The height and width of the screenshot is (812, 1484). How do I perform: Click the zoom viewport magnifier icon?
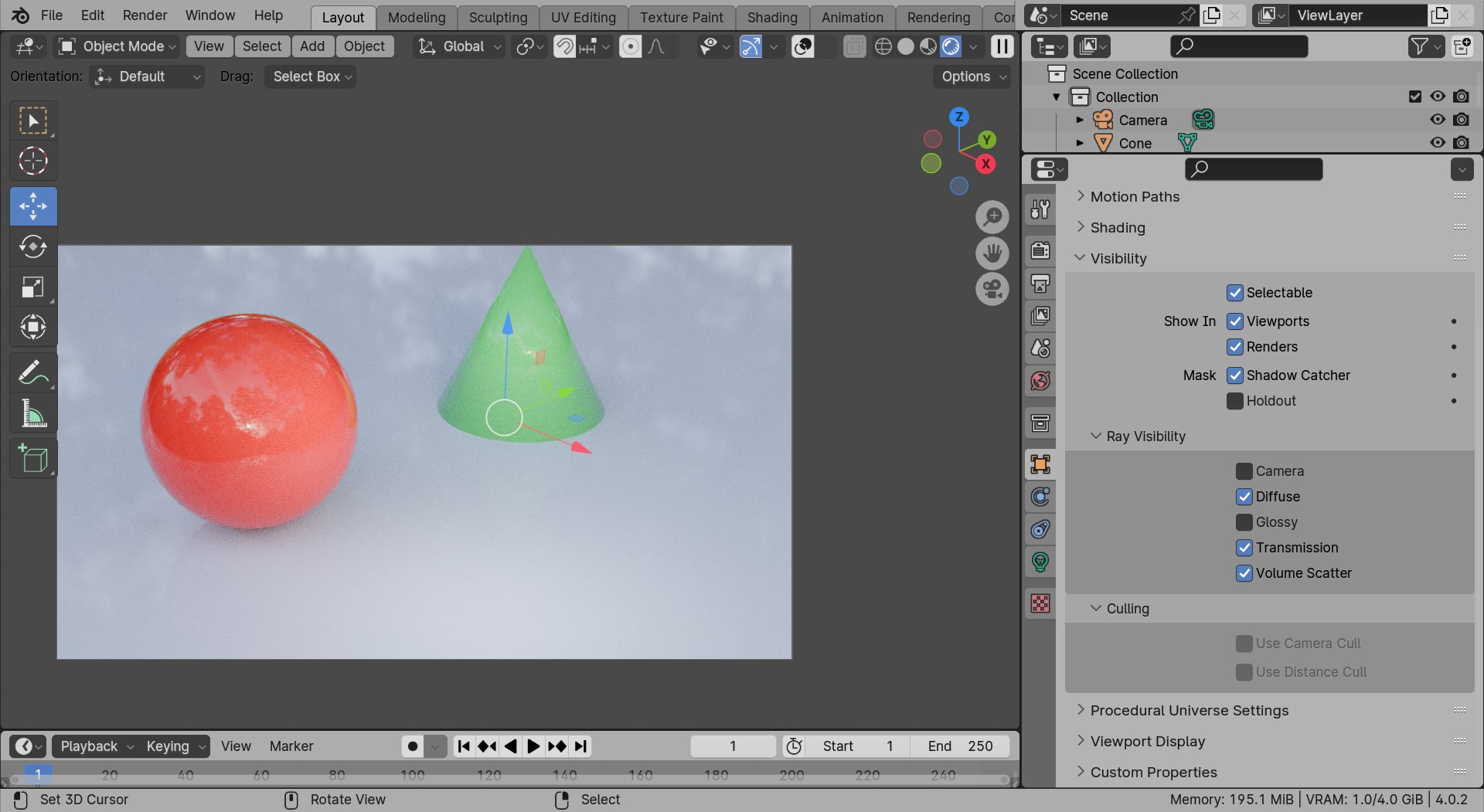tap(992, 217)
